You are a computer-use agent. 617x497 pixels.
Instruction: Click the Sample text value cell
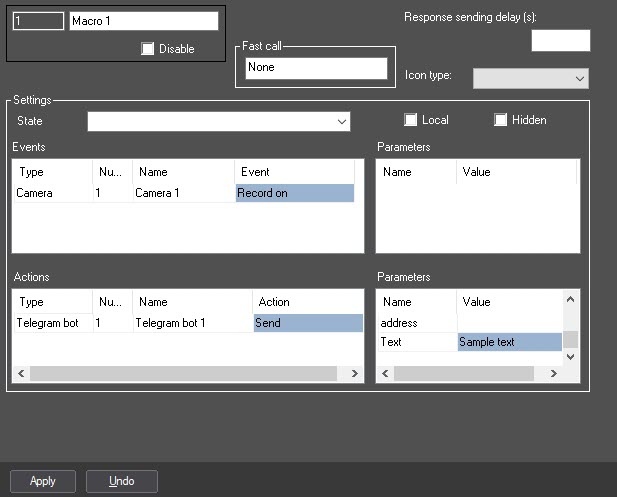click(x=510, y=342)
